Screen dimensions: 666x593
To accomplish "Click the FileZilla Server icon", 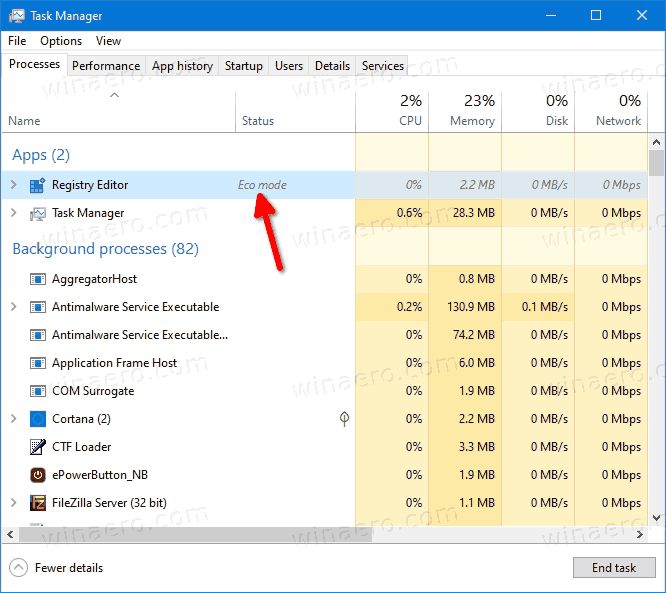I will point(38,503).
